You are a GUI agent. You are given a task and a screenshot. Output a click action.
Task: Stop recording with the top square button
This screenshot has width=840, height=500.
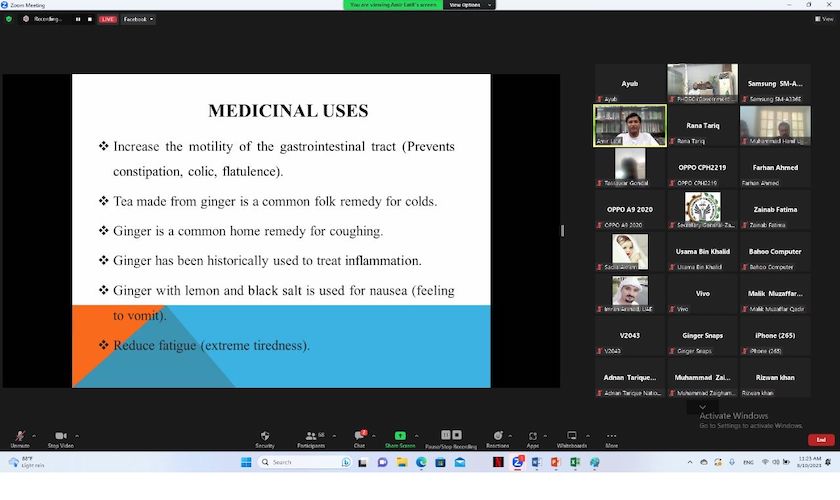click(x=90, y=19)
